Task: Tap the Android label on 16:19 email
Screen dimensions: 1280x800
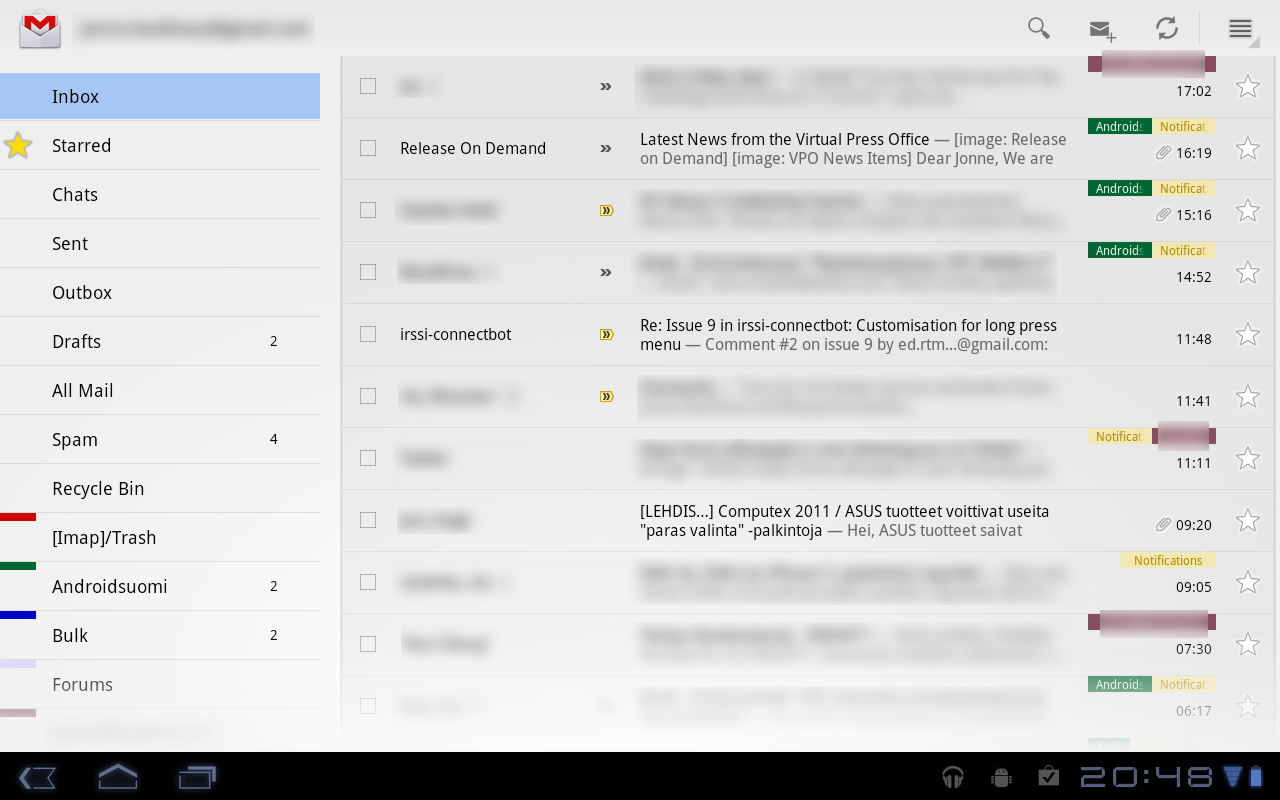Action: 1119,127
